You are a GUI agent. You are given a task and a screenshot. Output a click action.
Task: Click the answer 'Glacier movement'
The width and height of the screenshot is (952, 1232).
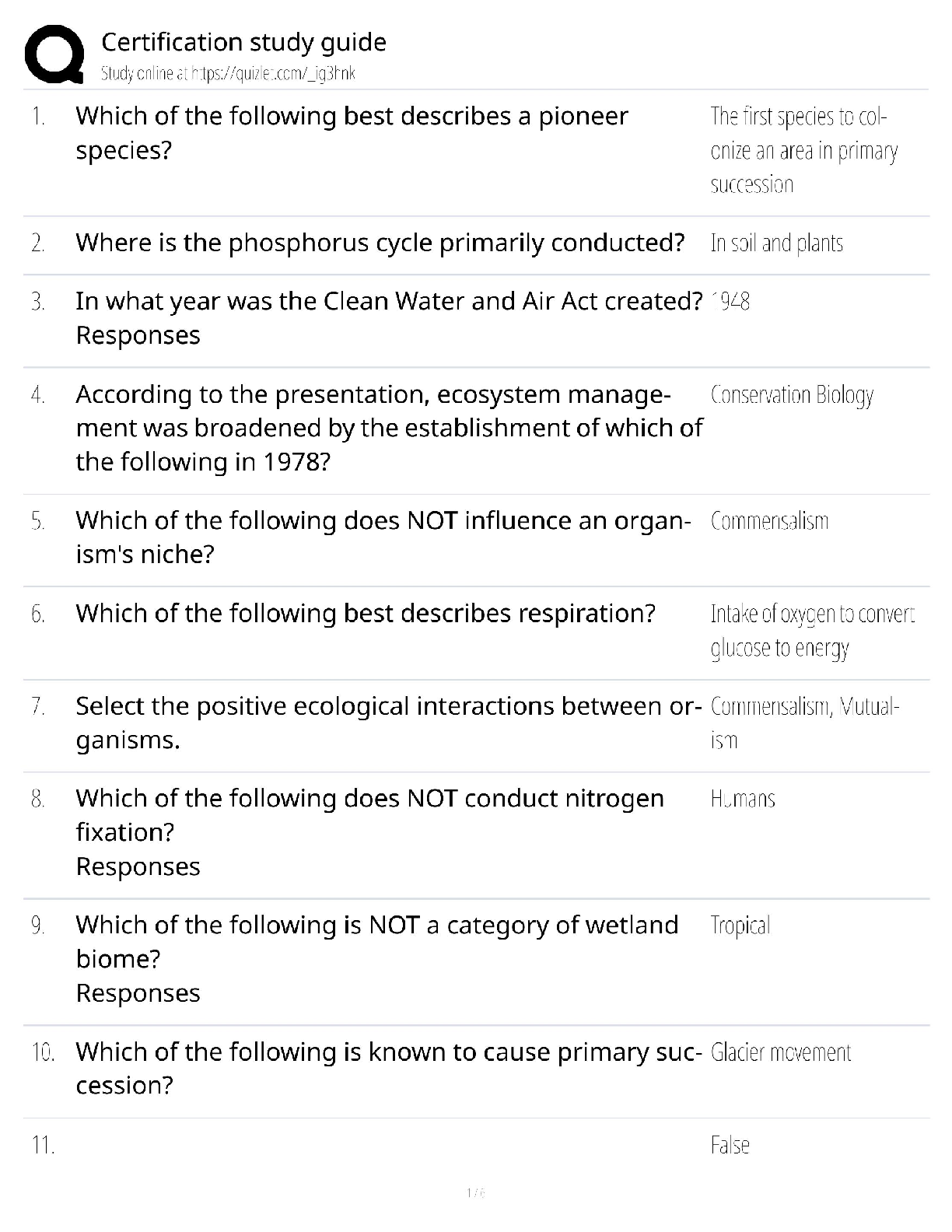781,1052
